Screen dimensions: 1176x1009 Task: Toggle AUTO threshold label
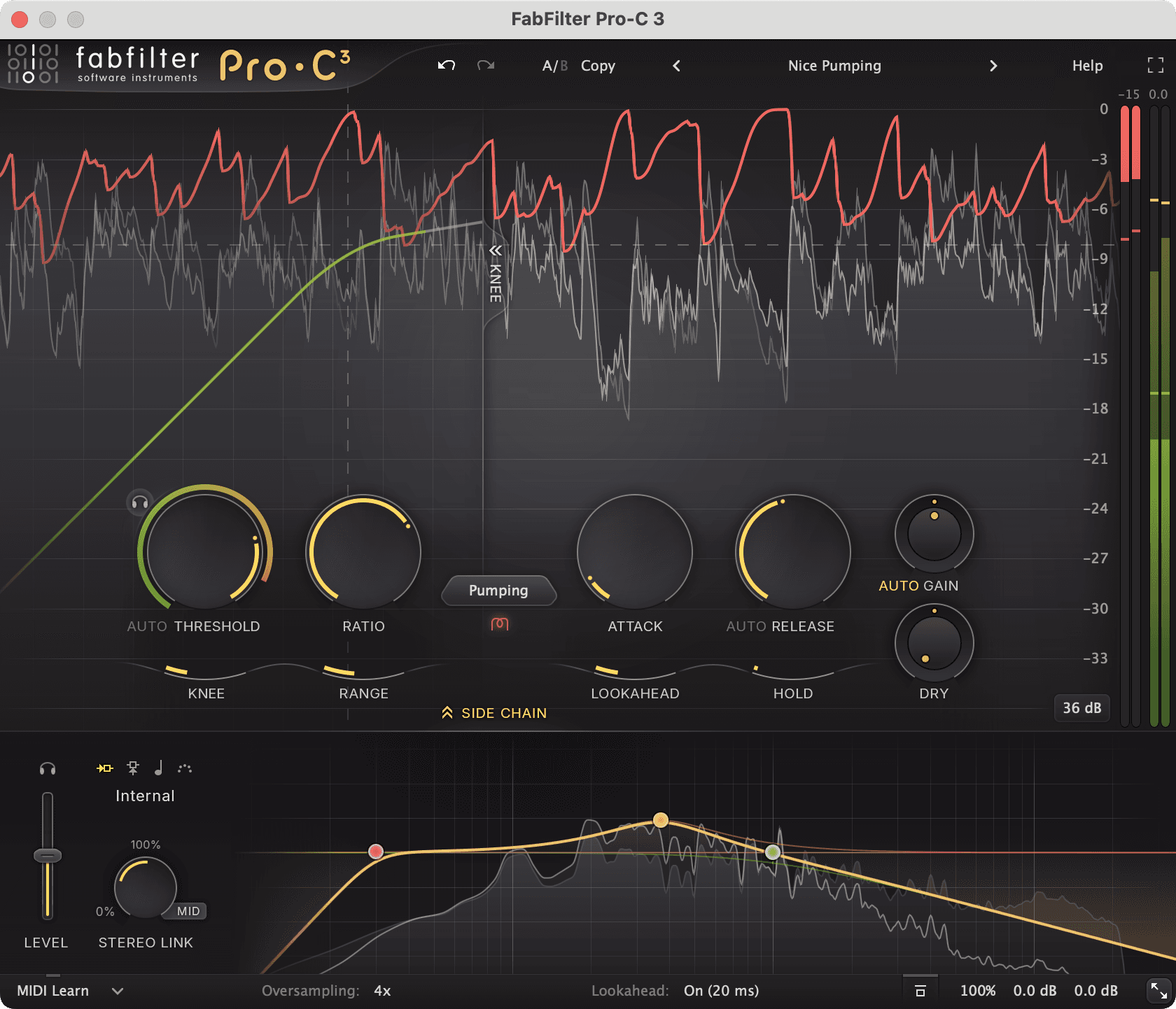pos(147,626)
